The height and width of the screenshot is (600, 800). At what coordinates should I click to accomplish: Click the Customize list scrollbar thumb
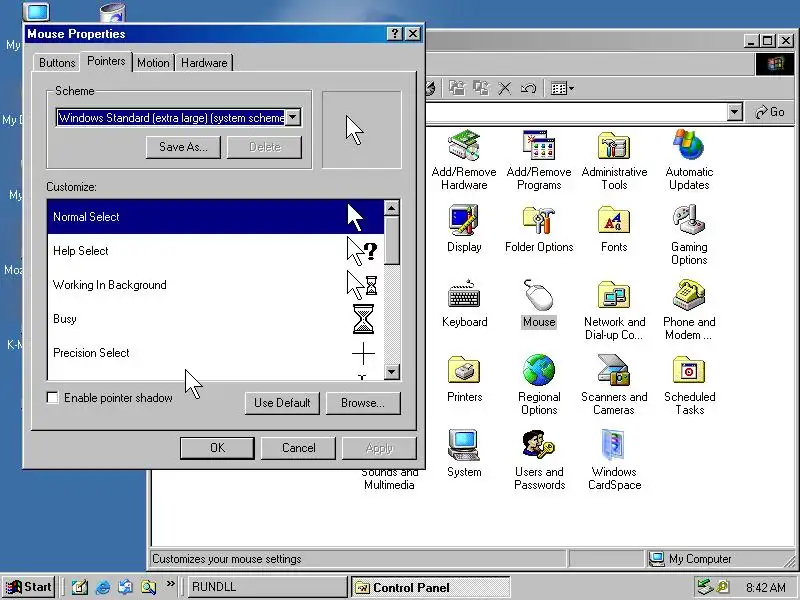(391, 240)
